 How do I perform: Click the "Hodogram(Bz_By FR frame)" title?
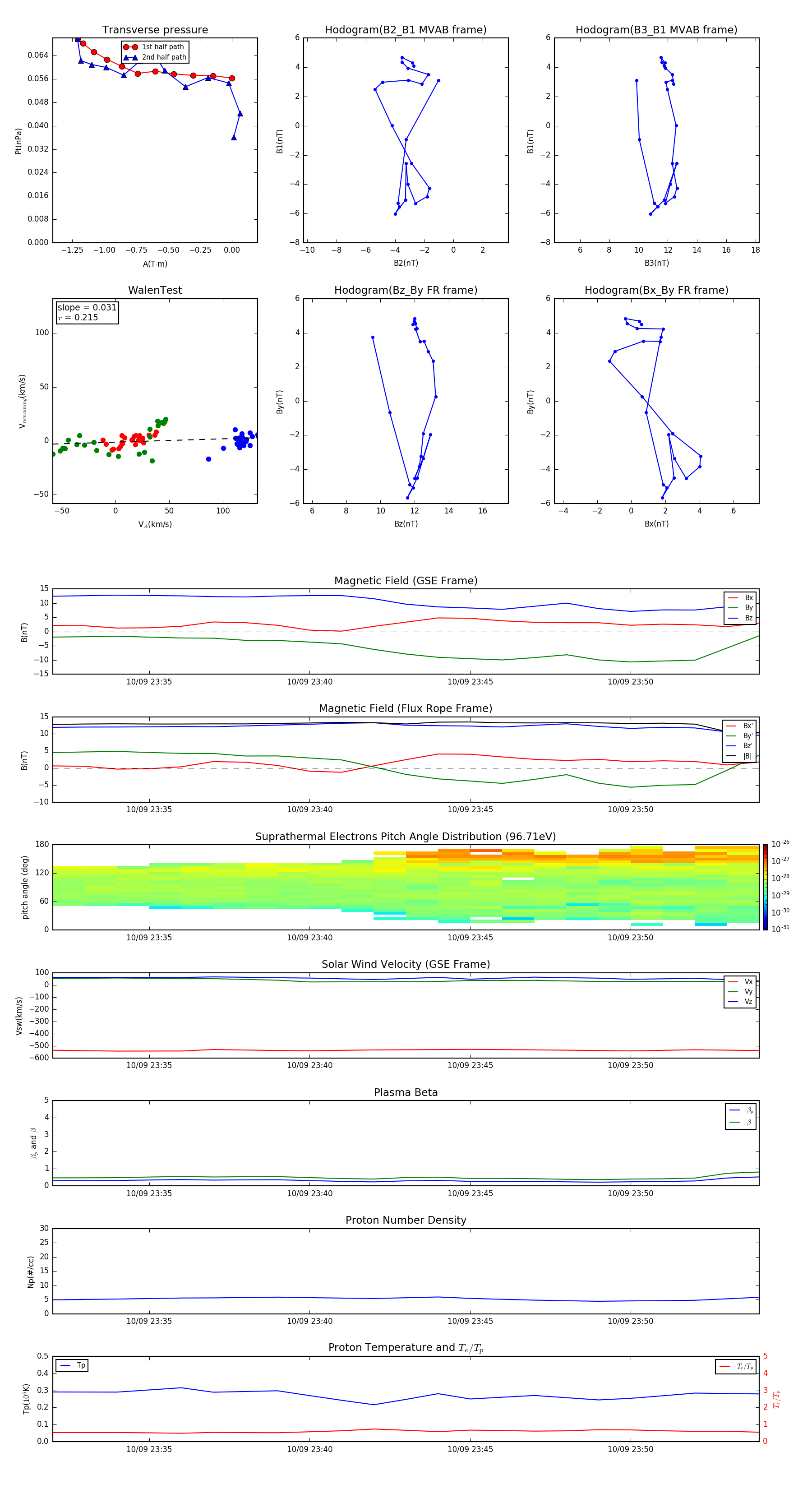pyautogui.click(x=406, y=290)
